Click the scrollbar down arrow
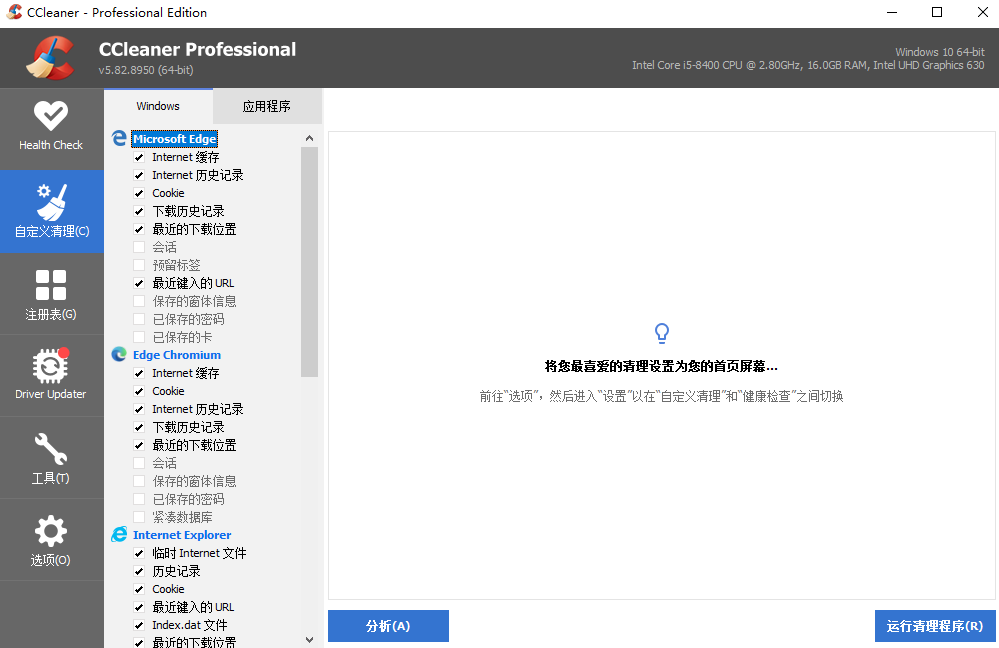This screenshot has height=648, width=999. pos(310,640)
